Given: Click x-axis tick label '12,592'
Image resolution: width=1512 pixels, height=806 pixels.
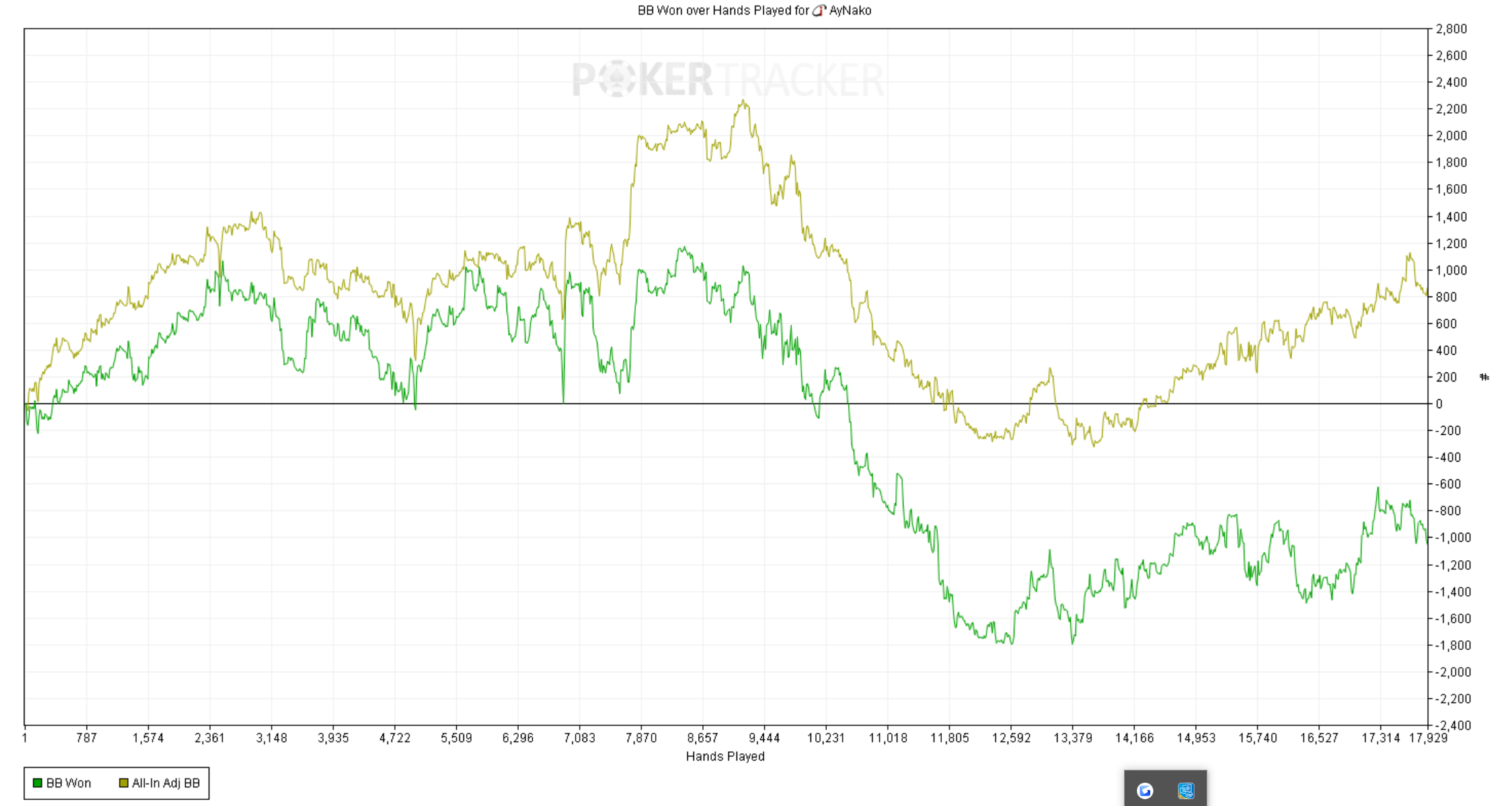Looking at the screenshot, I should pos(1011,738).
